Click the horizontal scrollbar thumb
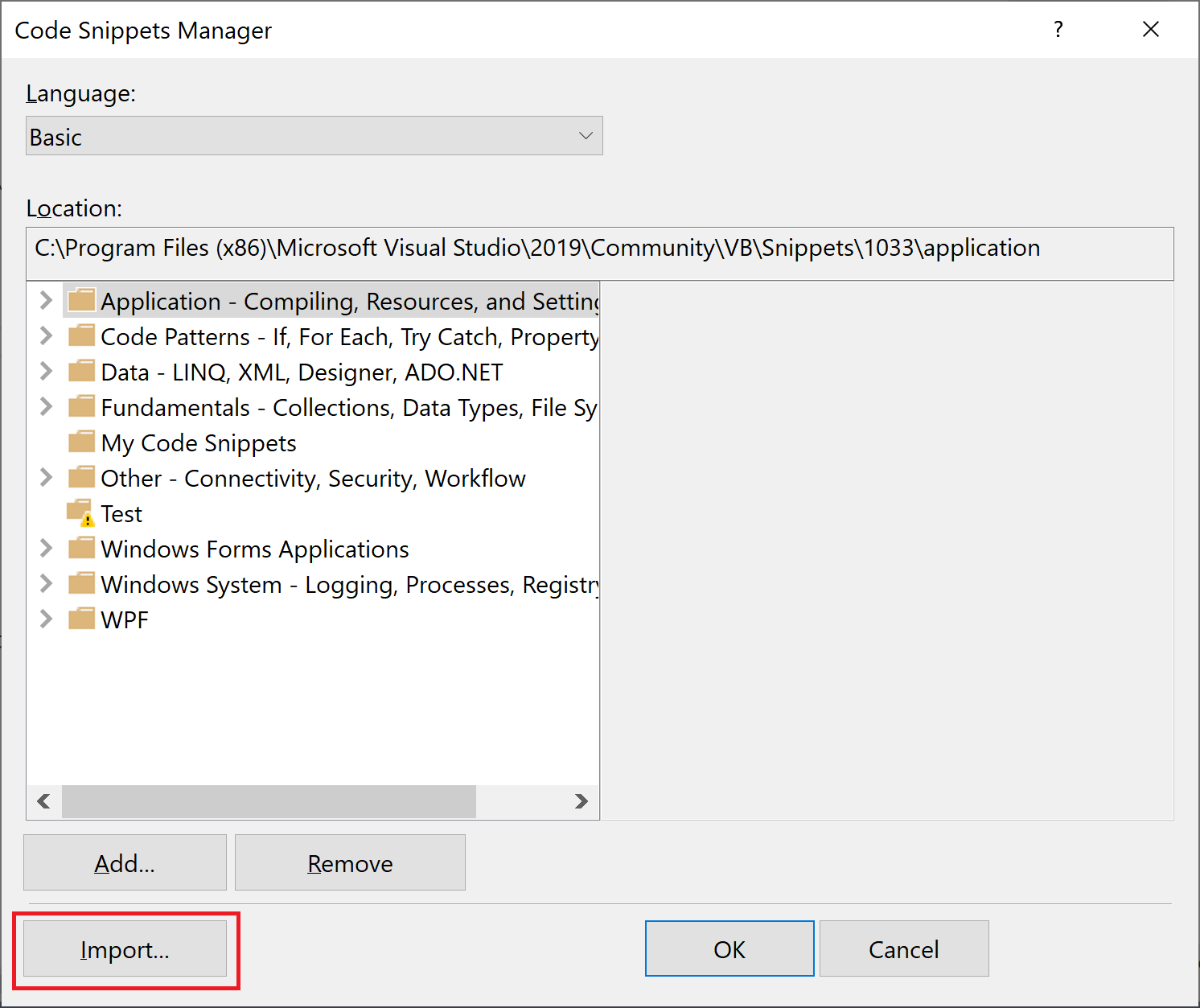 269,801
